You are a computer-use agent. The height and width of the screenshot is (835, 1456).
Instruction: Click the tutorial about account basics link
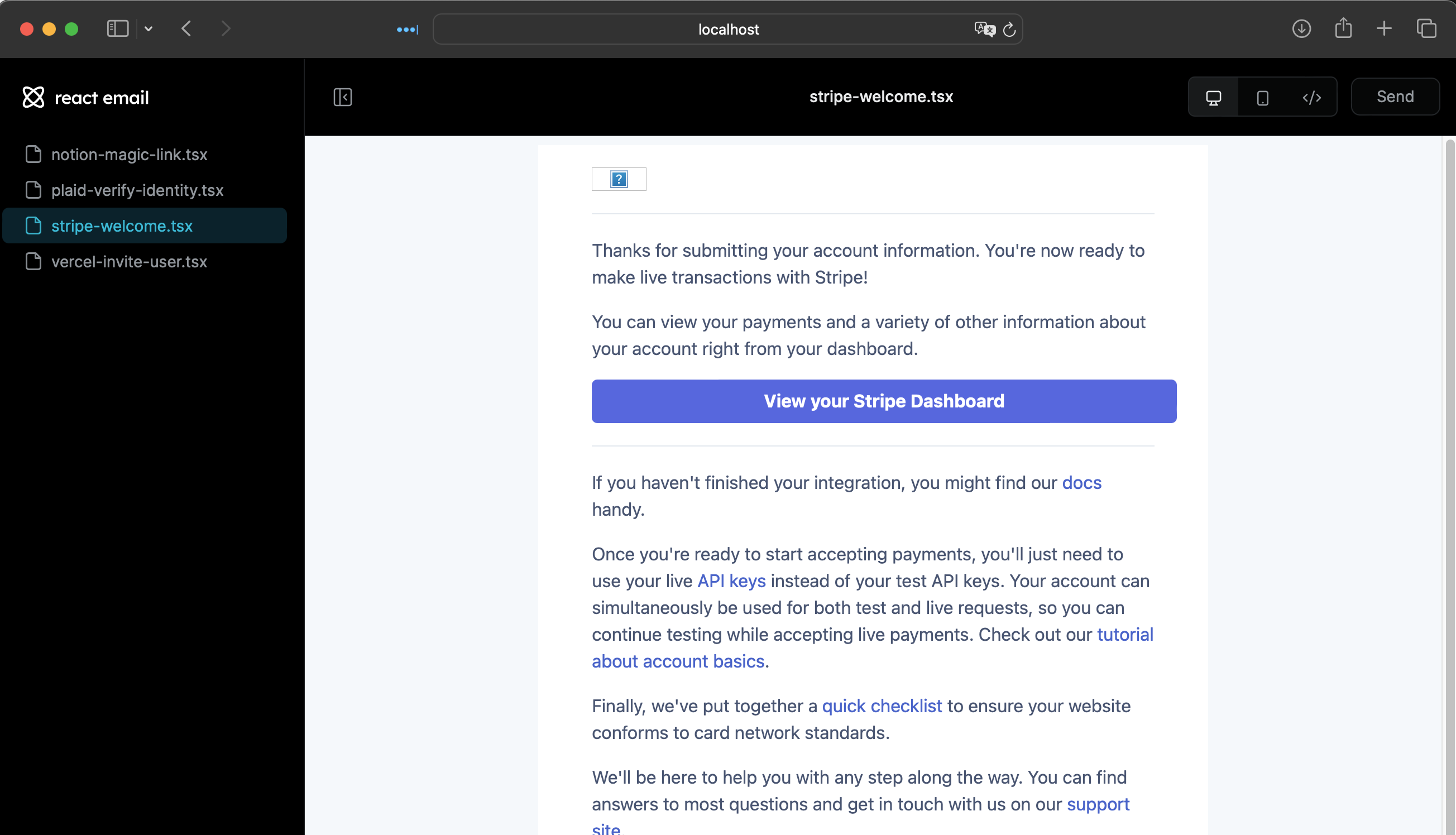871,647
